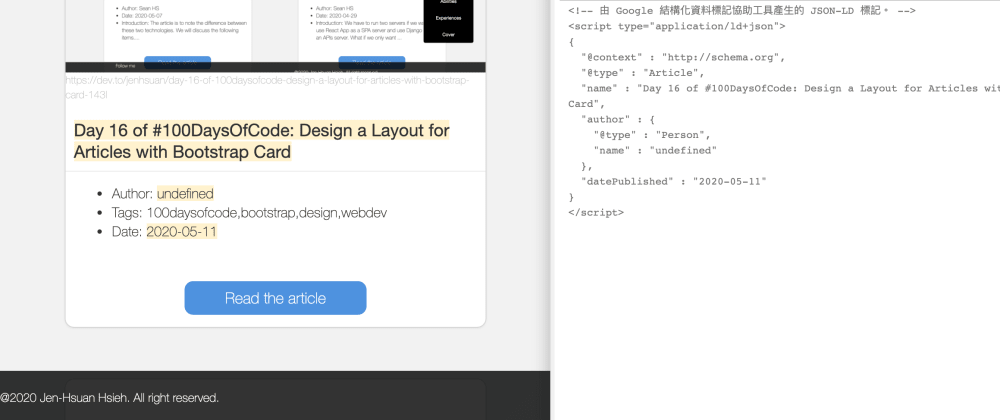Click the Tags line 100daysofcode,bootstrap,design,webdev
Screen dimensions: 1000x420
pos(249,212)
